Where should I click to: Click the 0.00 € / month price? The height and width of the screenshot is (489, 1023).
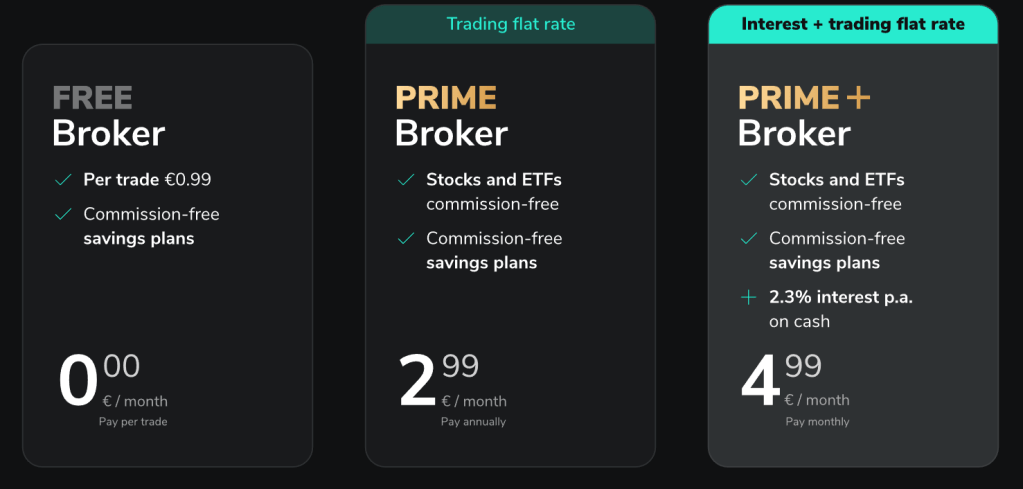pos(113,382)
